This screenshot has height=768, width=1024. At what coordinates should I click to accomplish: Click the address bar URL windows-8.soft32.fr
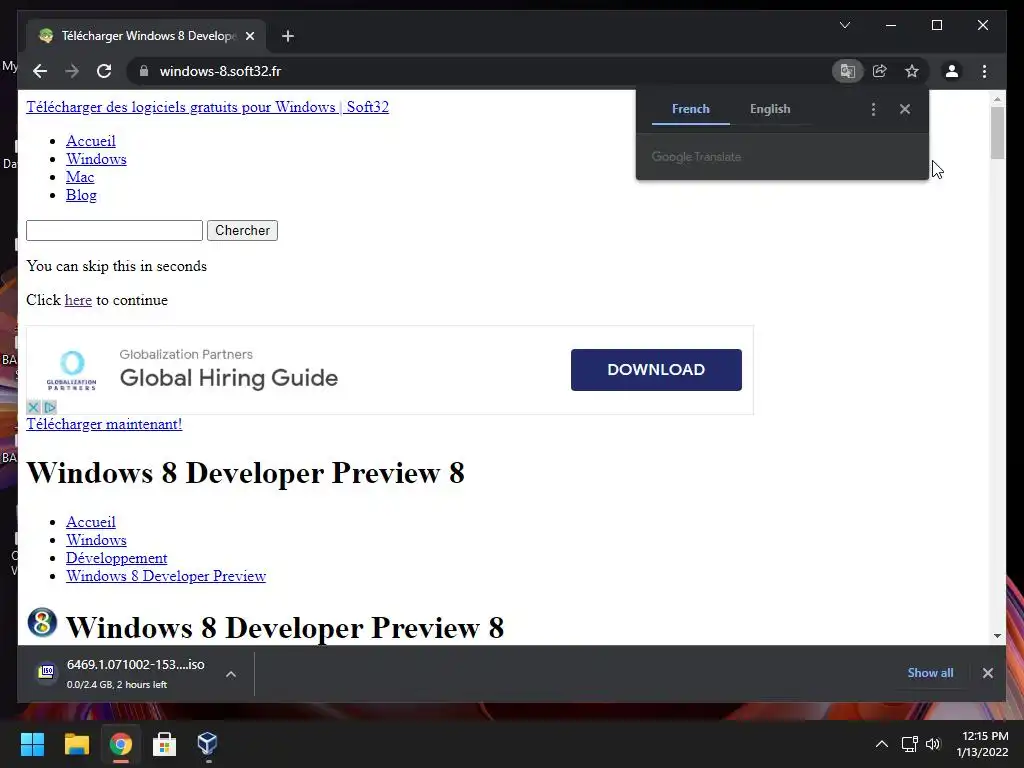click(x=220, y=71)
